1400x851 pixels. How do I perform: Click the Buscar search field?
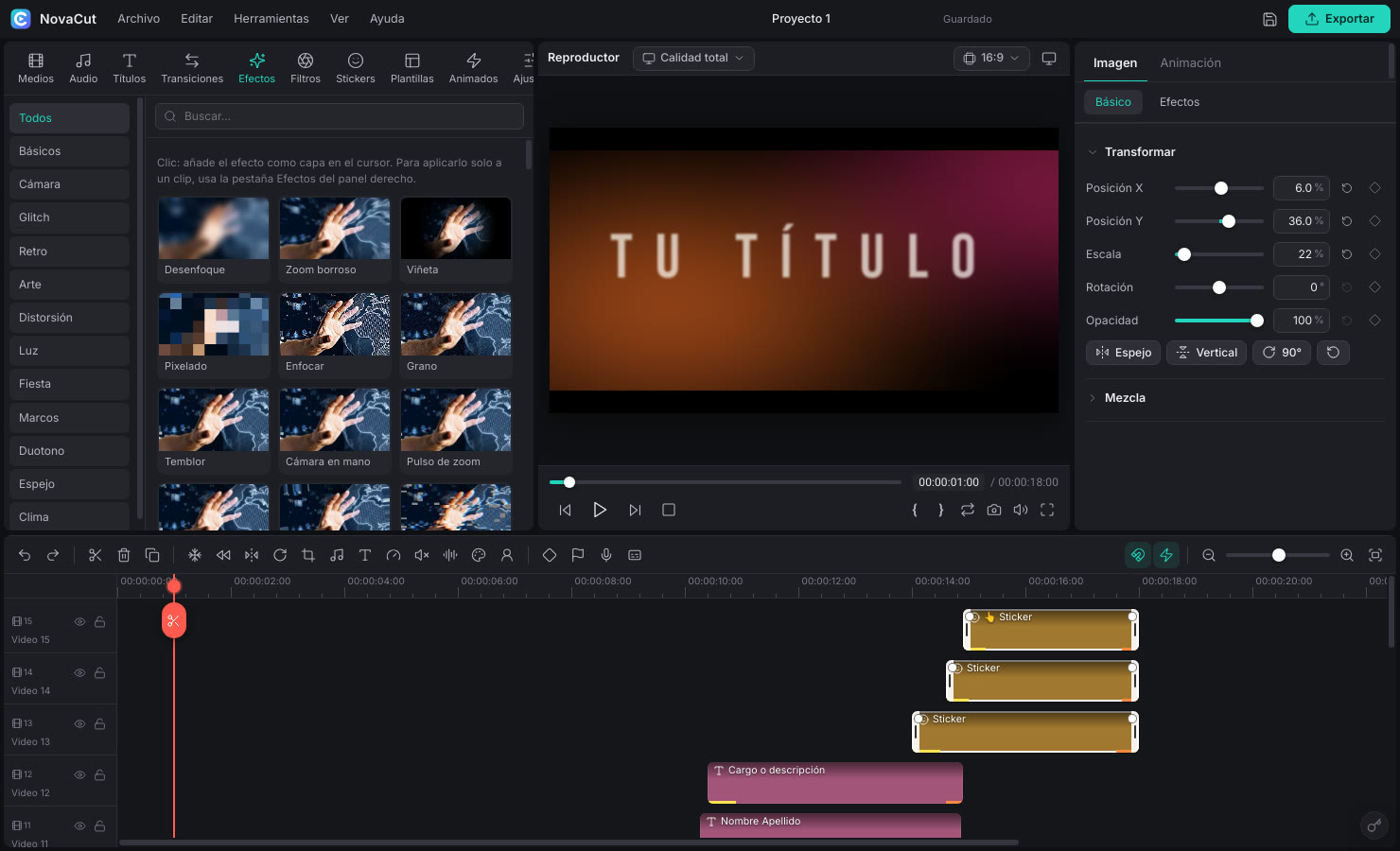[340, 116]
